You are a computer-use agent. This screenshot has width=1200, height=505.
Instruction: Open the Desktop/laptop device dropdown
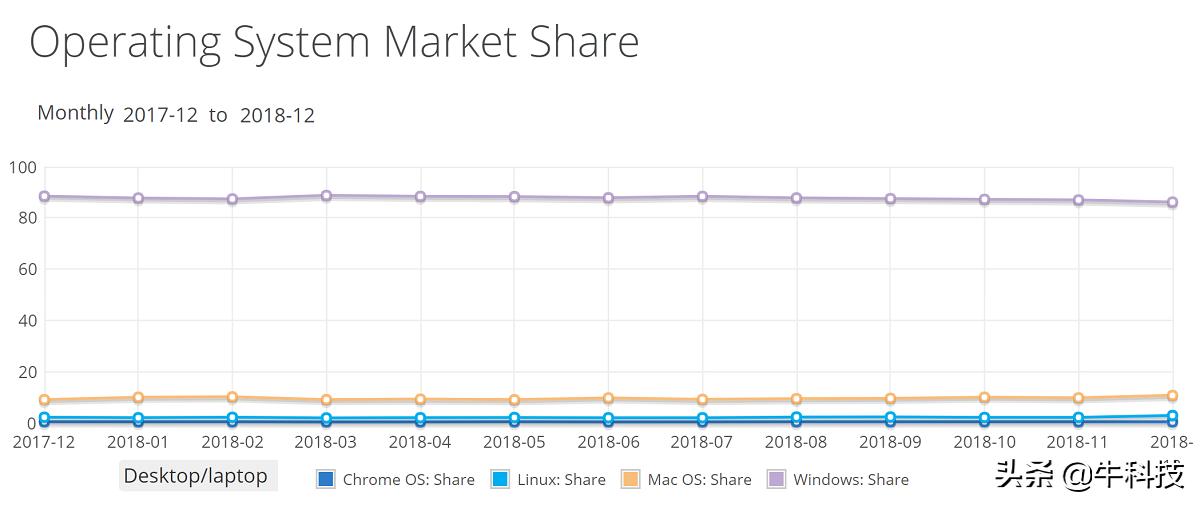[196, 476]
